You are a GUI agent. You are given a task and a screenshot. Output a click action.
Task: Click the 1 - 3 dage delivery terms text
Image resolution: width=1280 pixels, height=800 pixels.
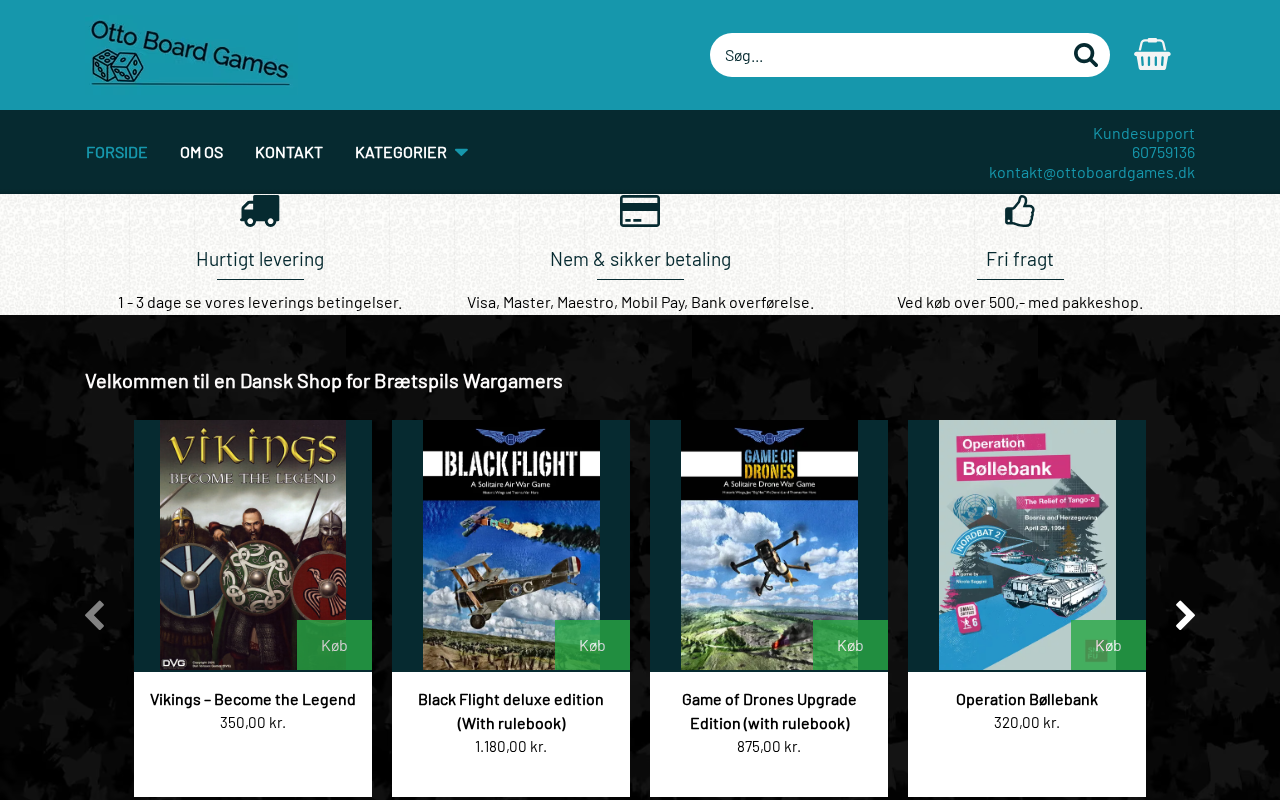[260, 302]
